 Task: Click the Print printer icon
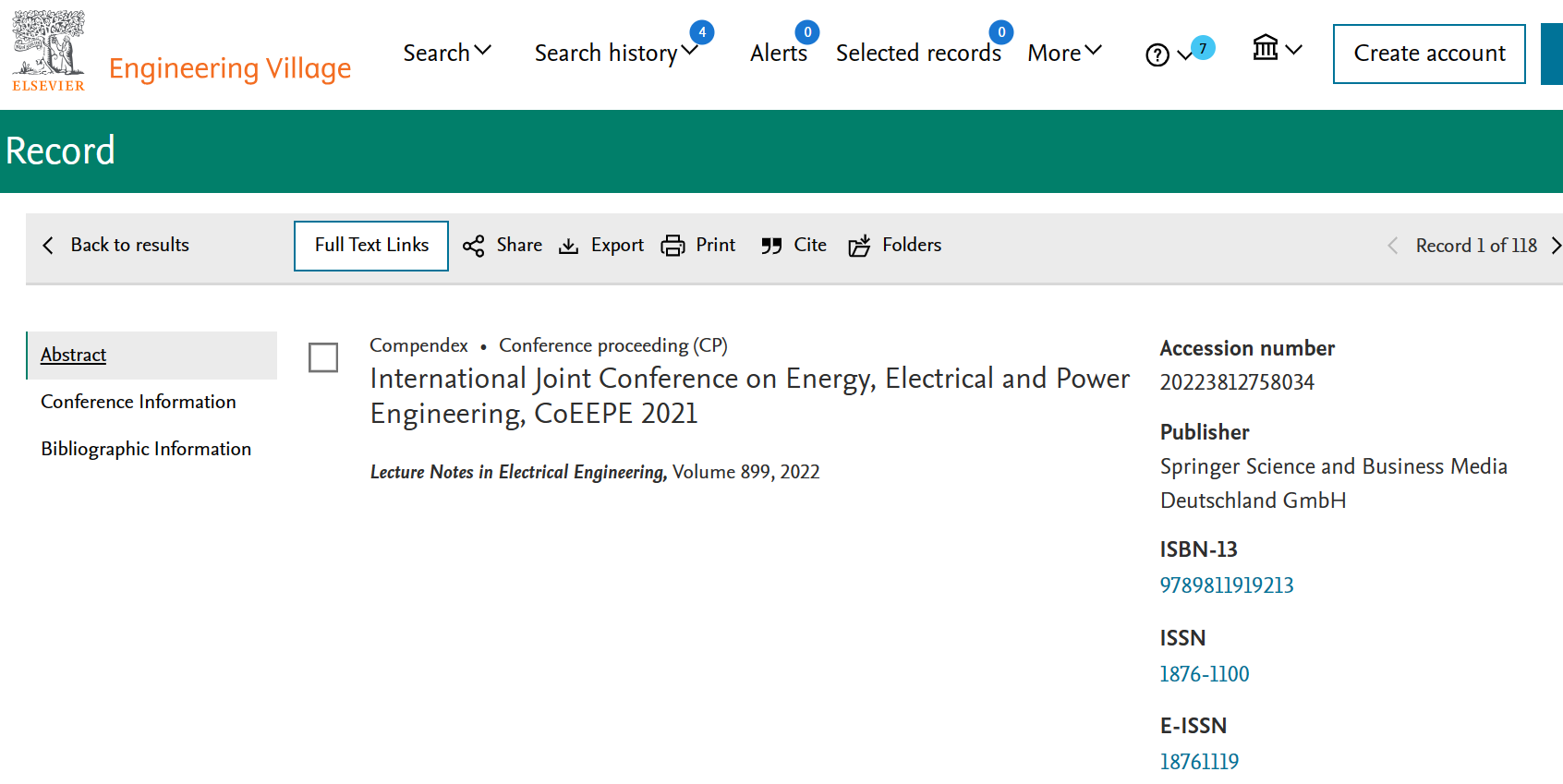coord(672,246)
